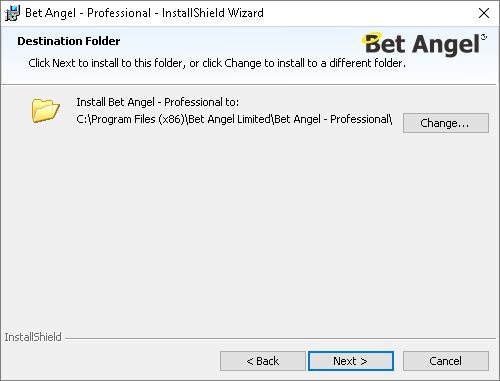The image size is (500, 381).
Task: Click the Destination Folder heading
Action: pyautogui.click(x=69, y=41)
